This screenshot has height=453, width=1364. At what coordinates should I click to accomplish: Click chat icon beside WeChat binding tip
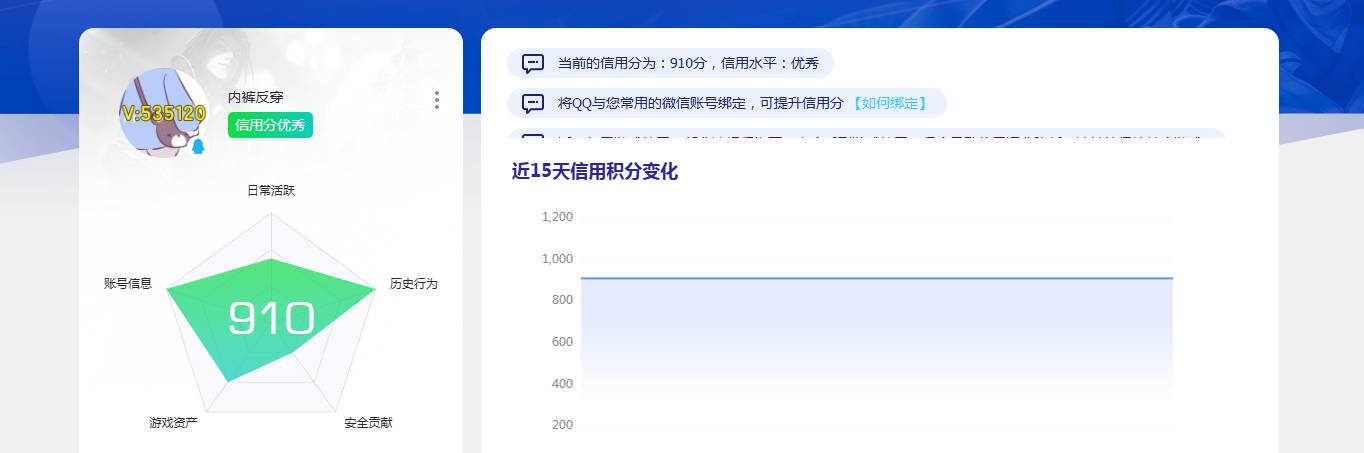click(x=533, y=103)
